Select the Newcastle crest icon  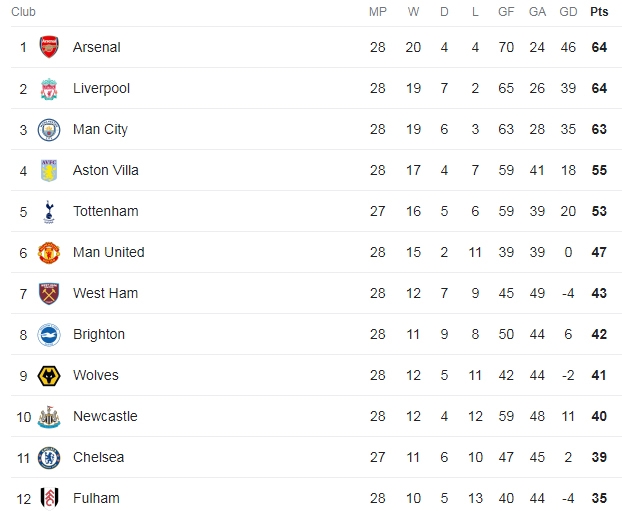tap(49, 417)
